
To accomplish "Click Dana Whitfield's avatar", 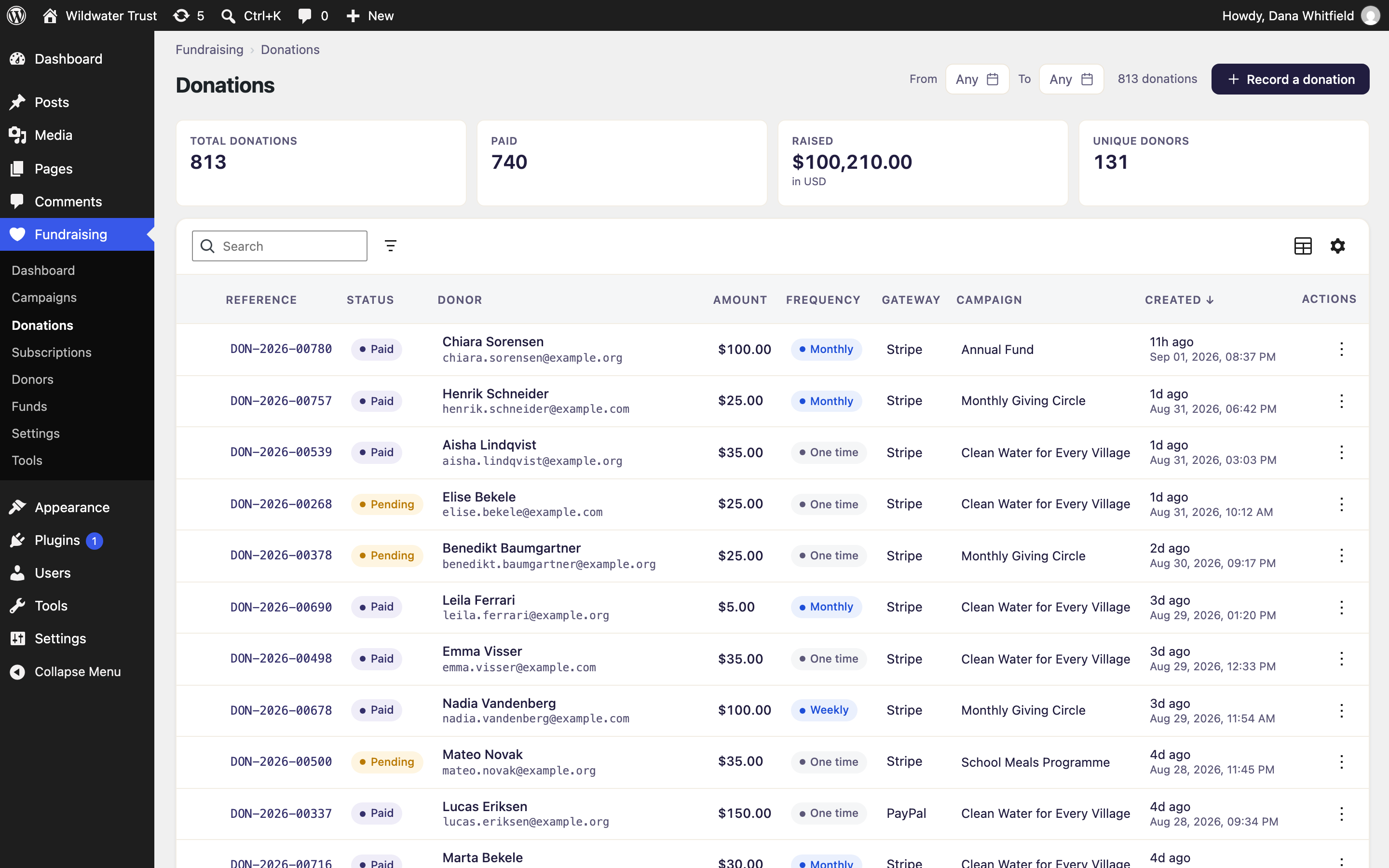I will click(x=1371, y=15).
